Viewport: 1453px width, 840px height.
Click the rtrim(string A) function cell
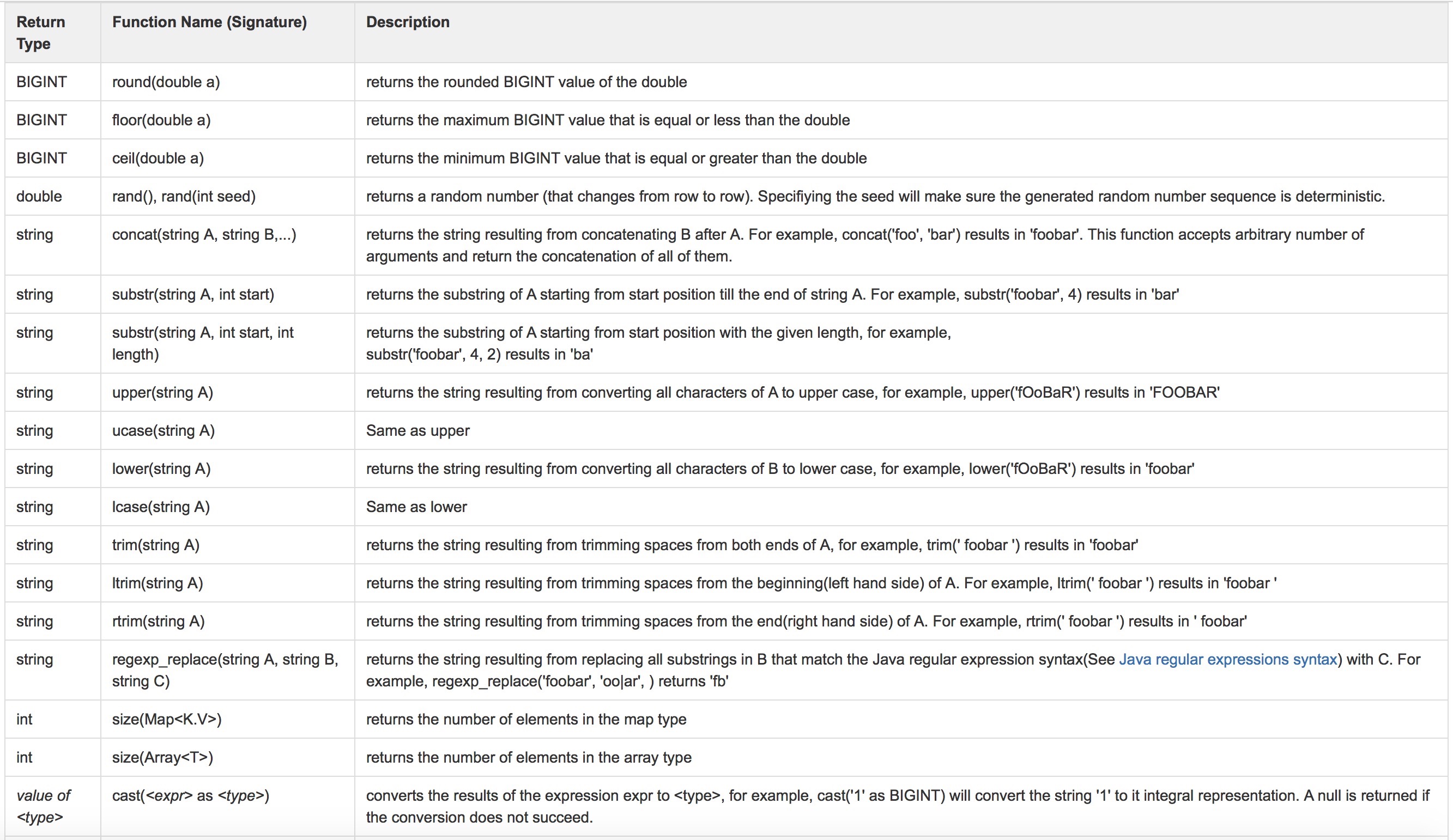[159, 621]
